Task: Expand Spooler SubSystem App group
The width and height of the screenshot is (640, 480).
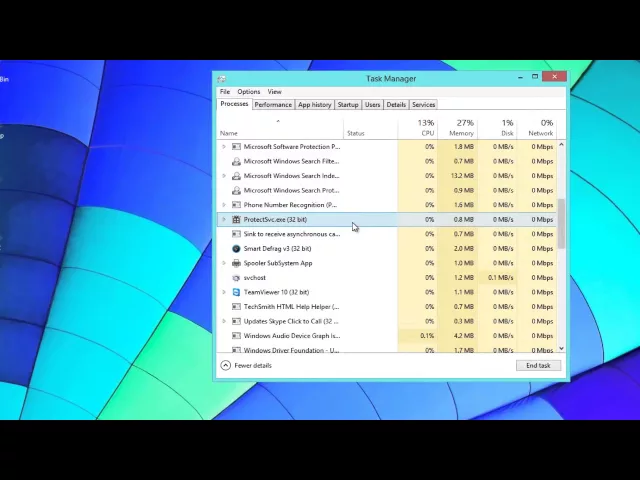Action: coord(224,263)
